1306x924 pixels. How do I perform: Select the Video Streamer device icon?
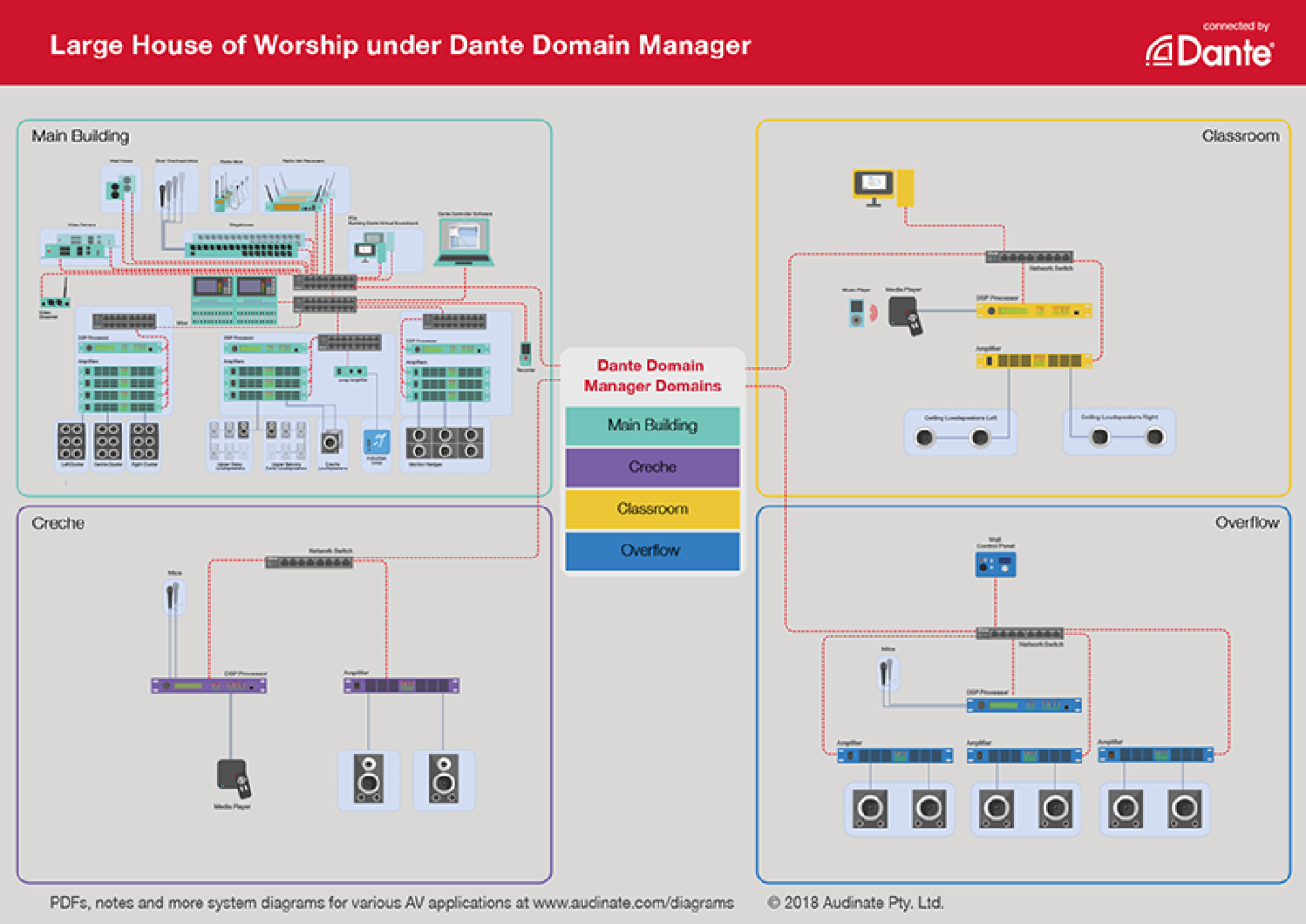click(x=55, y=301)
